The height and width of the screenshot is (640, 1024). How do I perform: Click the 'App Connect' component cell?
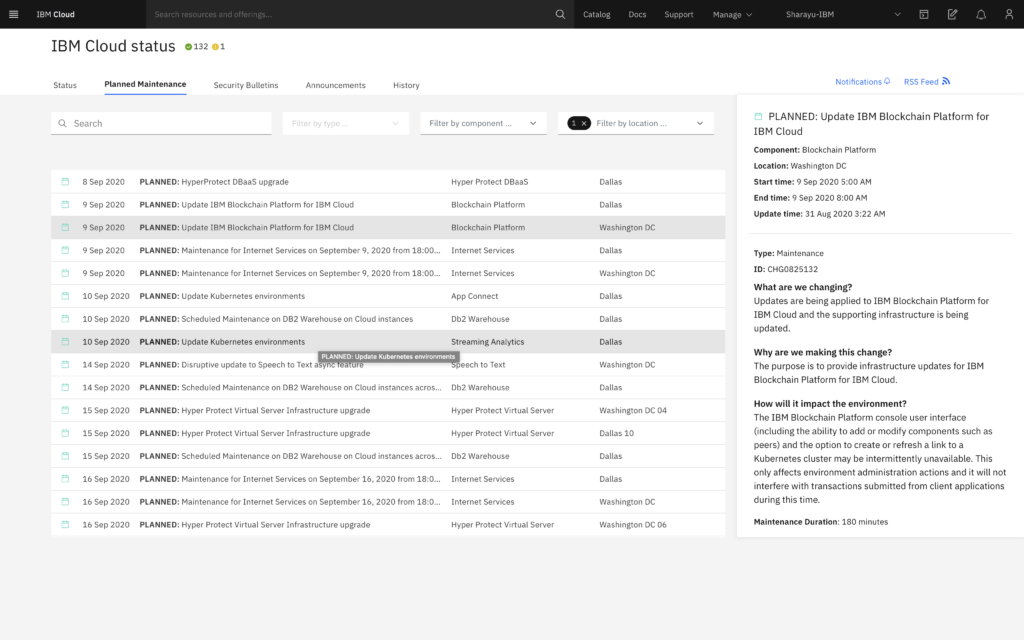coord(475,296)
